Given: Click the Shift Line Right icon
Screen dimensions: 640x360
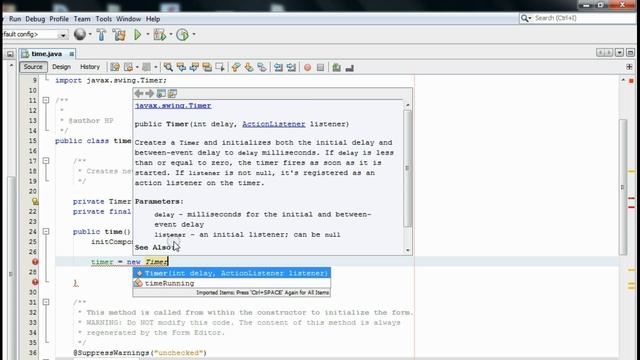Looking at the screenshot, I should click(x=291, y=67).
